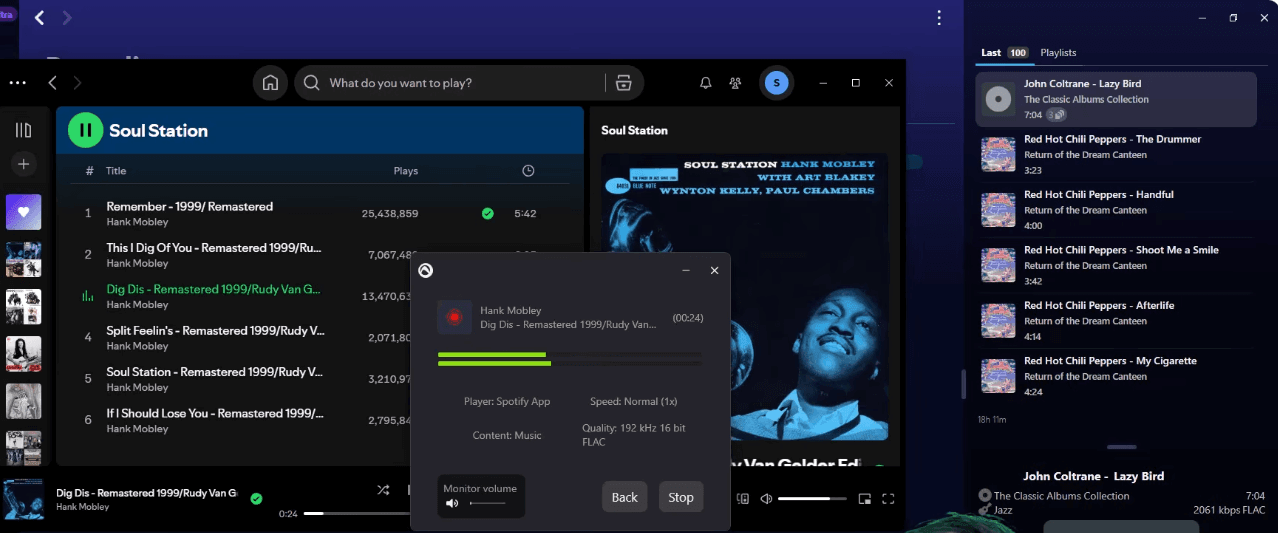Click the small disc badge under Lazy Bird
The width and height of the screenshot is (1278, 533).
1057,115
